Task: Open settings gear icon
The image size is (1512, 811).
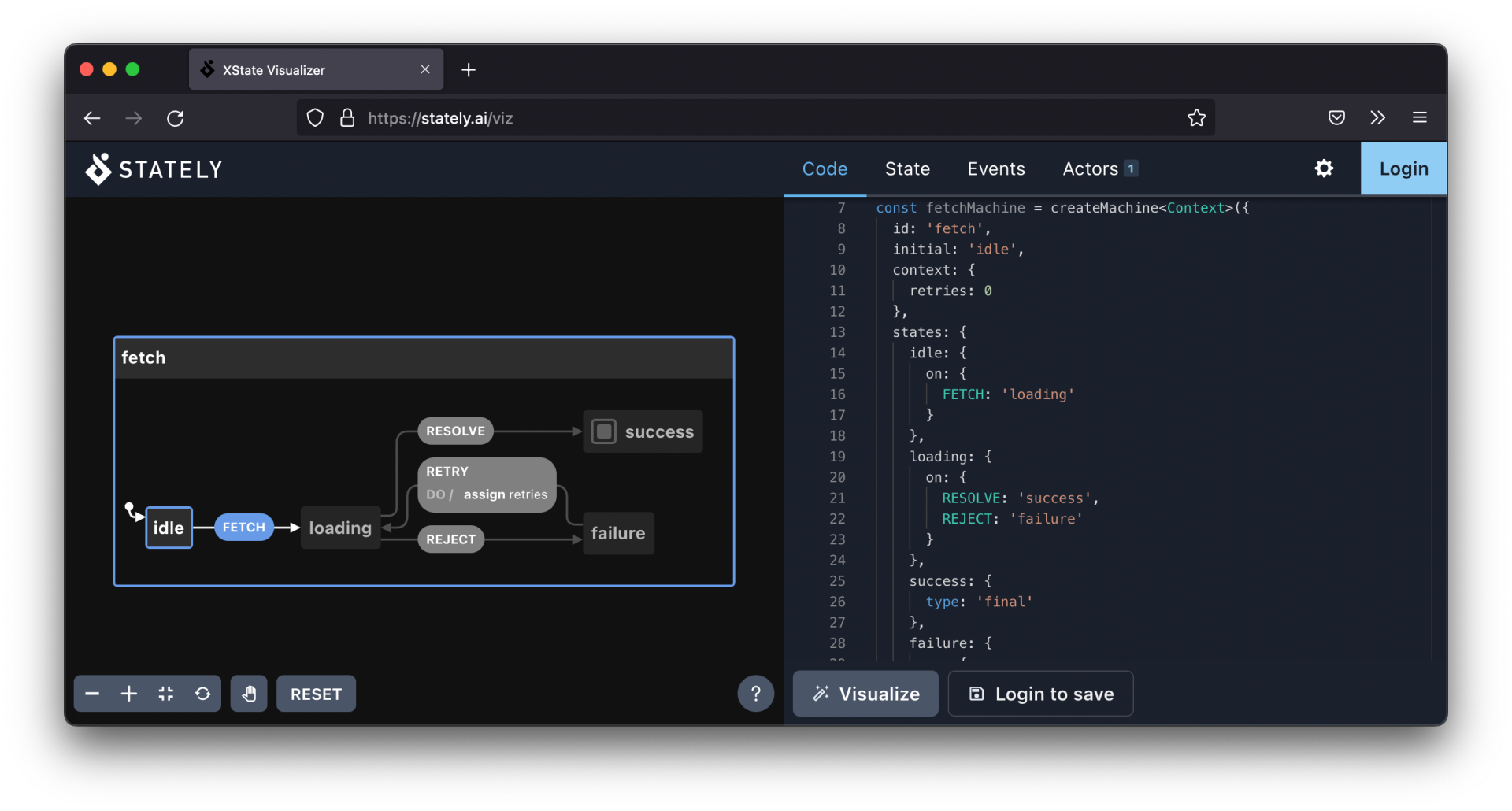Action: [x=1324, y=168]
